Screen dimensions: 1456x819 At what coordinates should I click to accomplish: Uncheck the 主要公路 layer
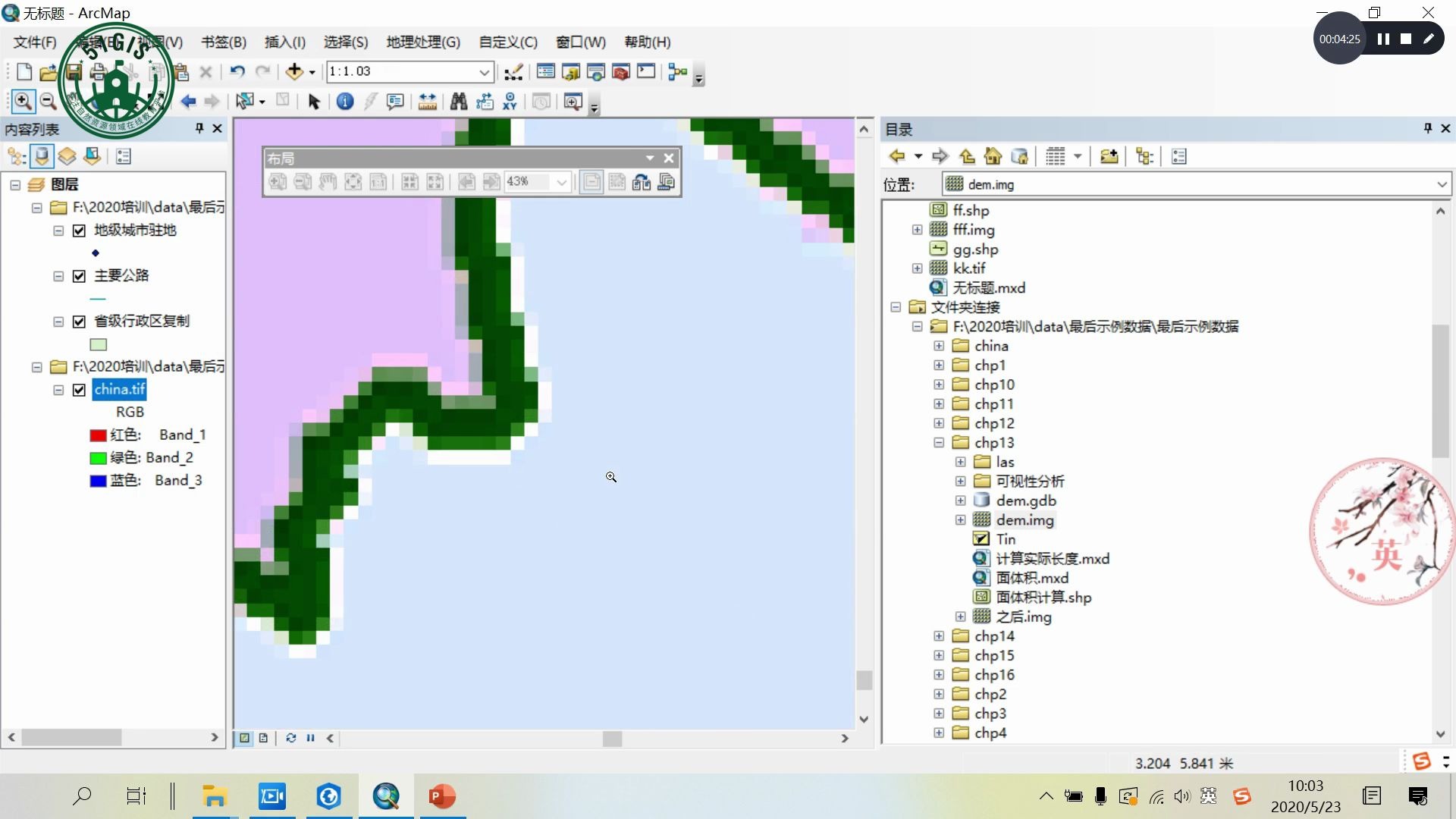coord(79,276)
